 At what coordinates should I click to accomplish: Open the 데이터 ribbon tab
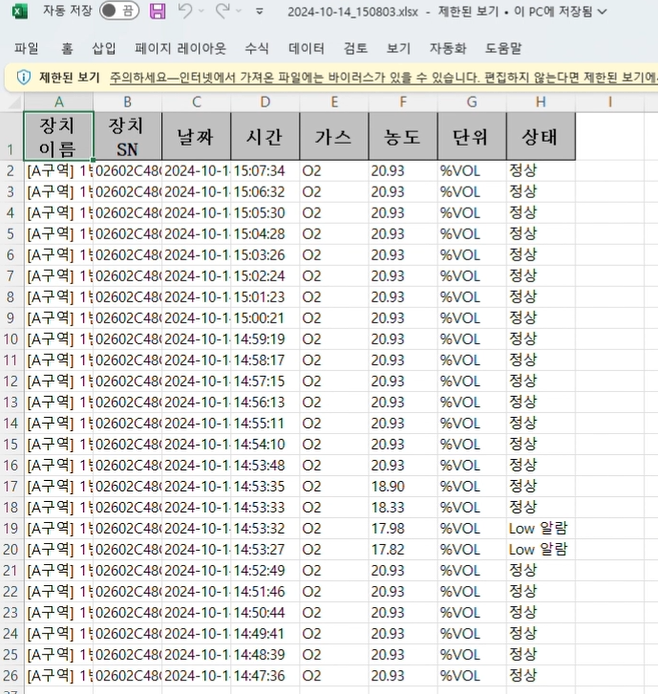pos(306,48)
